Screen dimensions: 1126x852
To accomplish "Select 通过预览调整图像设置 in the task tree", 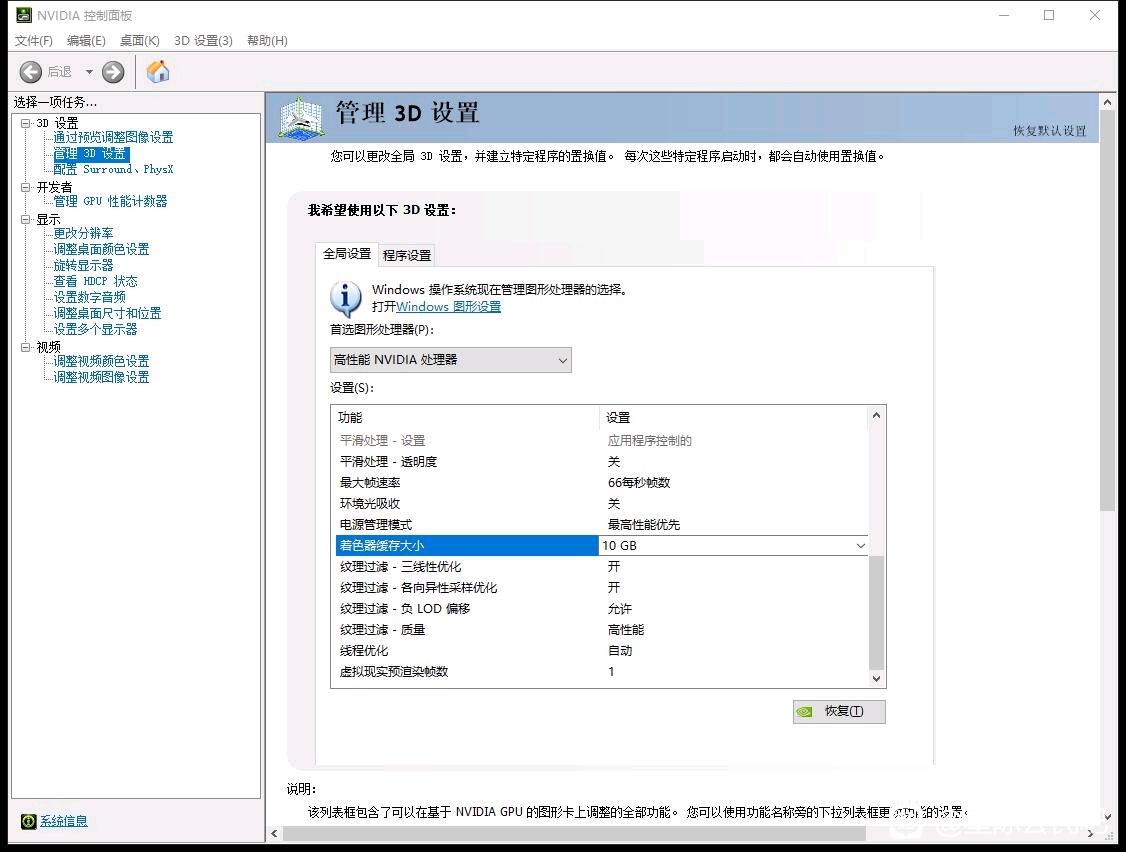I will 113,137.
